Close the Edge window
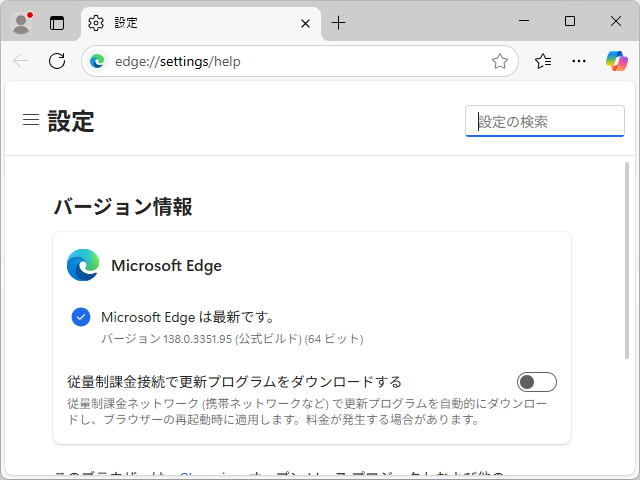This screenshot has width=640, height=480. click(x=616, y=21)
